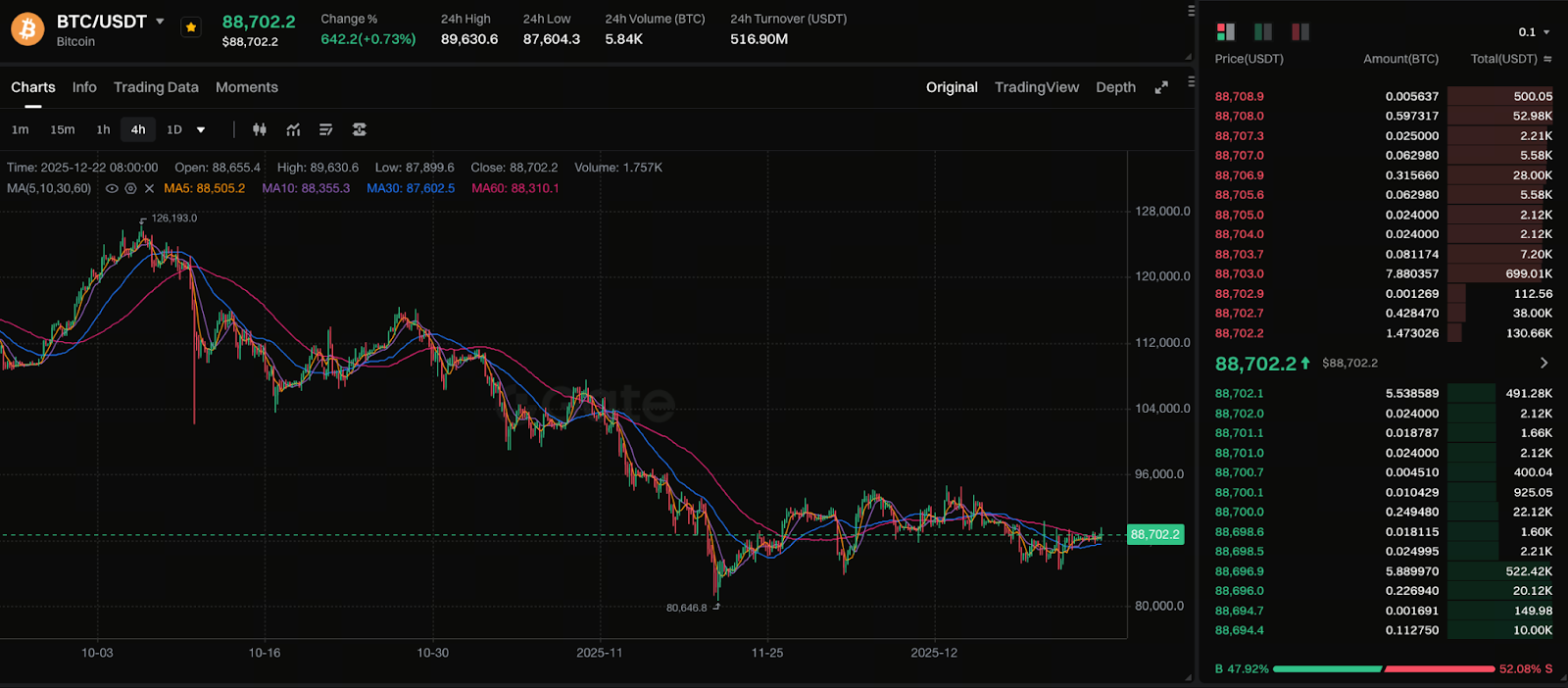Screen dimensions: 1568x688
Task: Show buy orders only in order book
Action: (x=1263, y=32)
